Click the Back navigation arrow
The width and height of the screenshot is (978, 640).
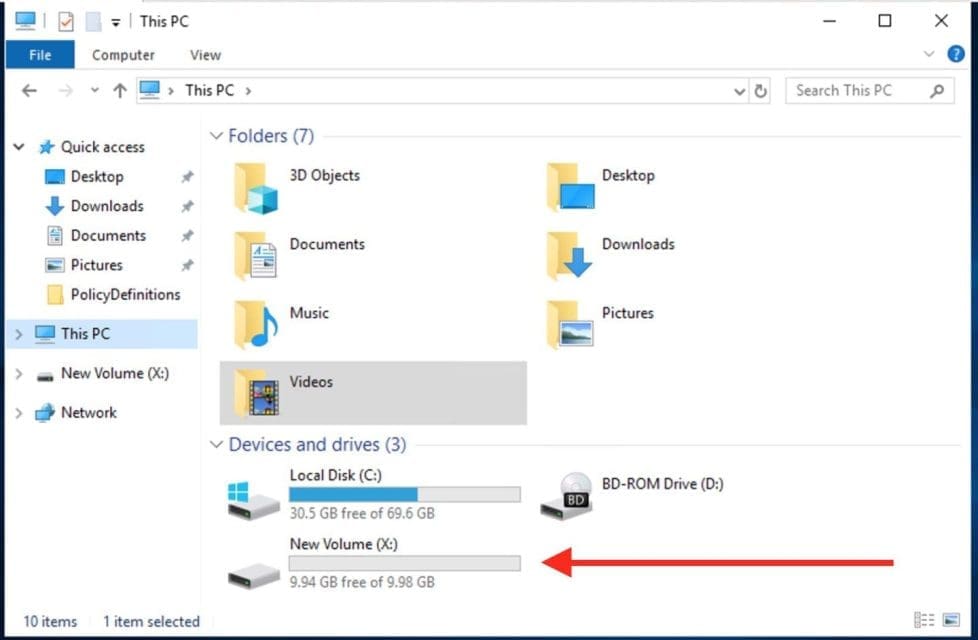[x=29, y=90]
